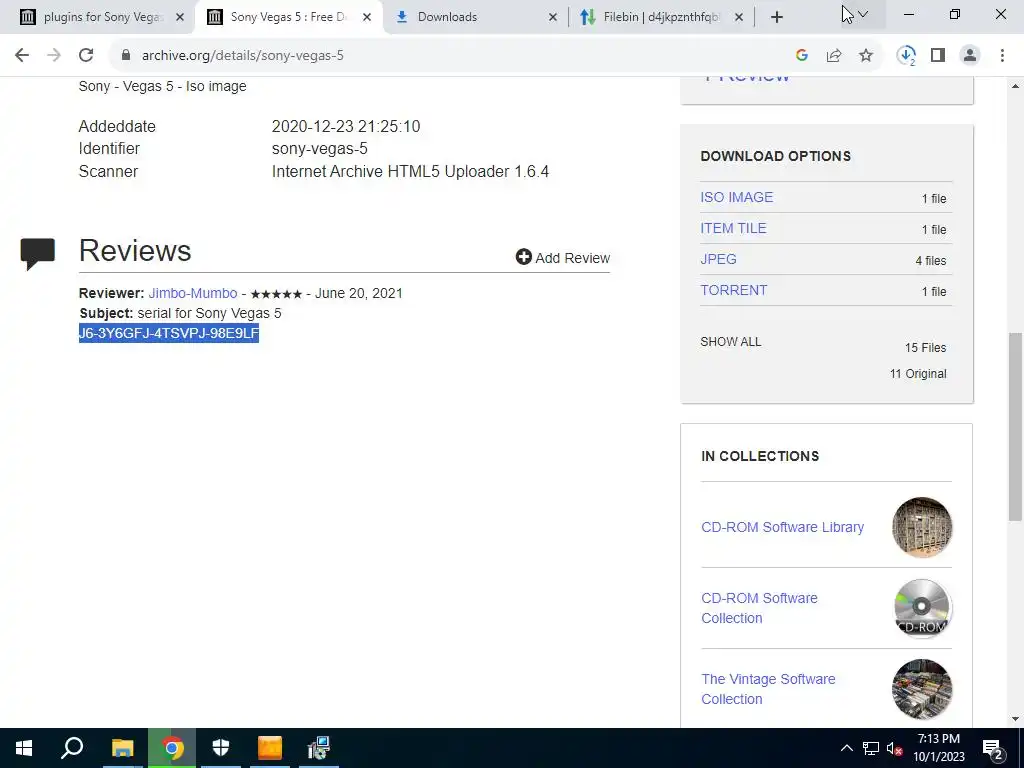The width and height of the screenshot is (1024, 768).
Task: Close the Downloads tab
Action: click(552, 17)
